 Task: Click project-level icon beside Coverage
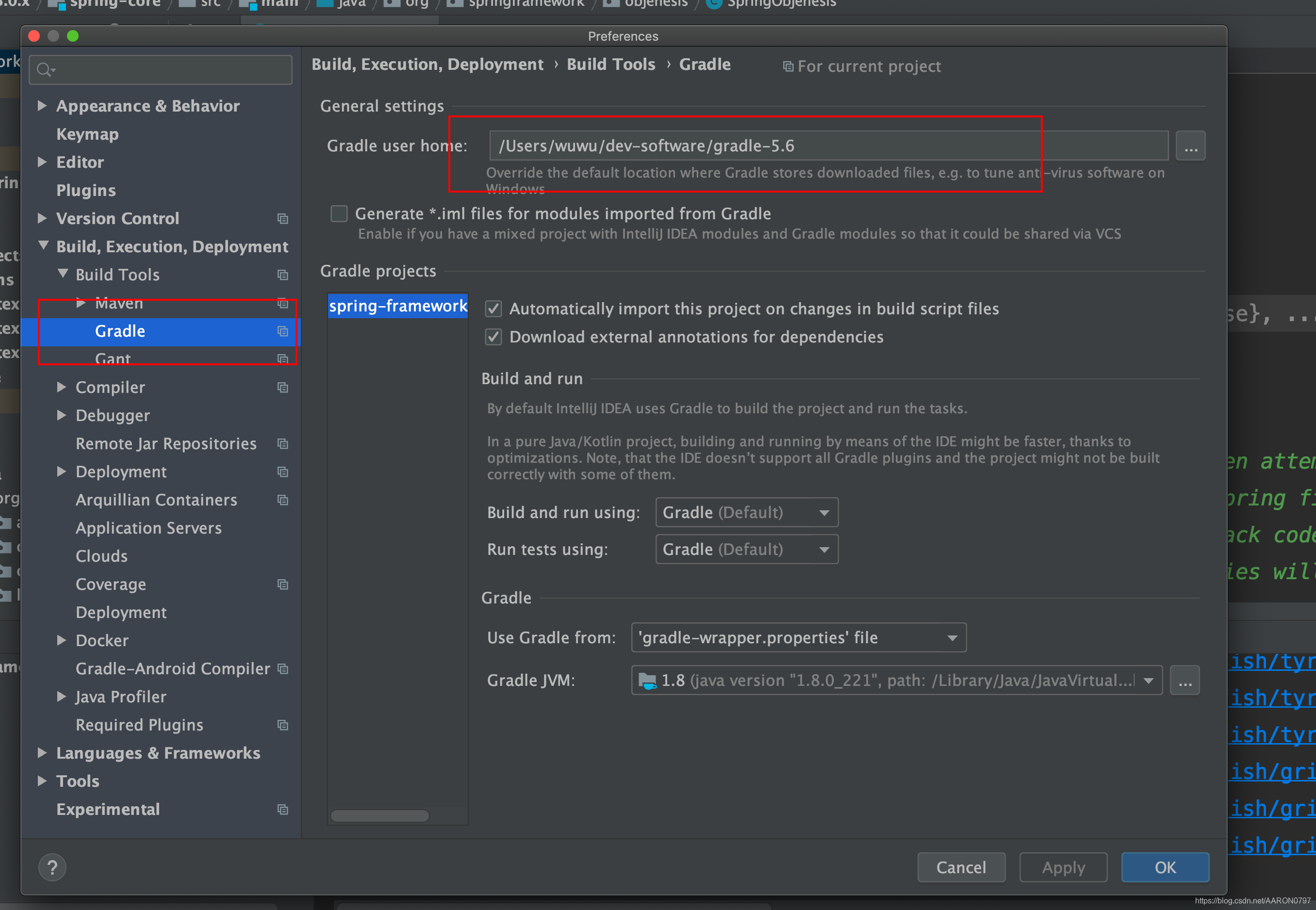(282, 585)
